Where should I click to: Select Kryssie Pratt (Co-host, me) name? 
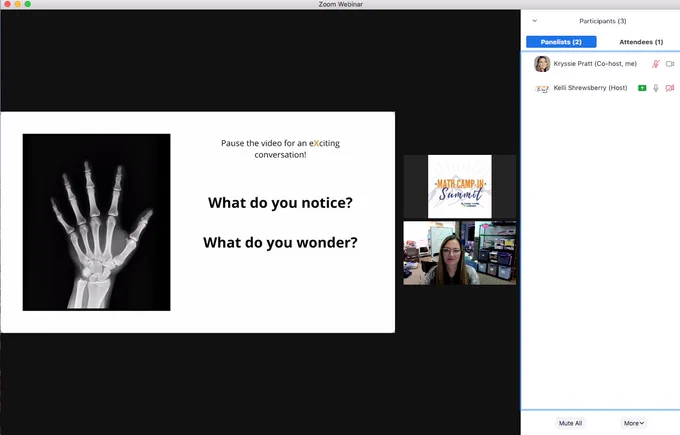595,64
